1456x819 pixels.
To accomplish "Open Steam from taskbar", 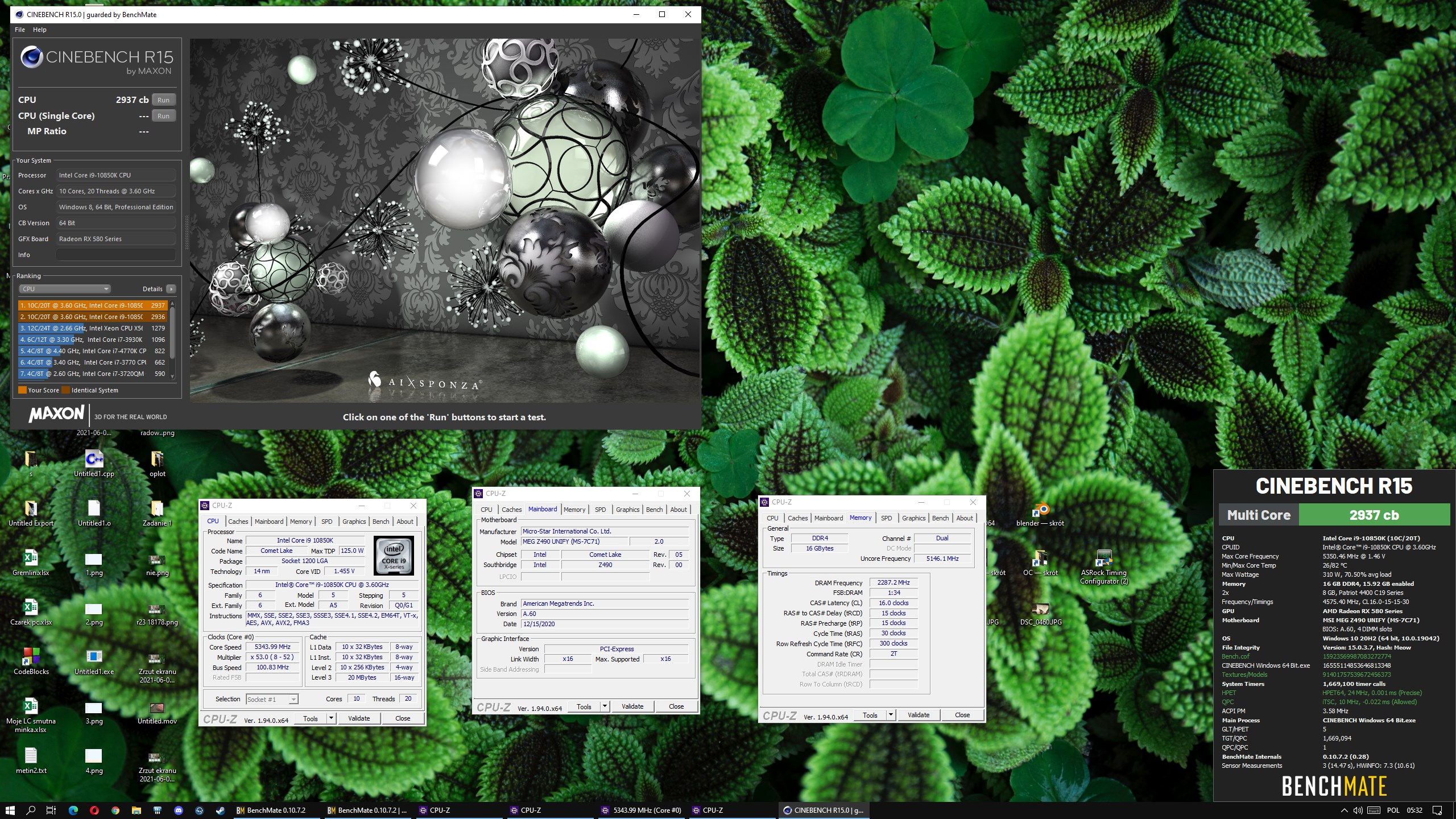I will click(x=220, y=810).
